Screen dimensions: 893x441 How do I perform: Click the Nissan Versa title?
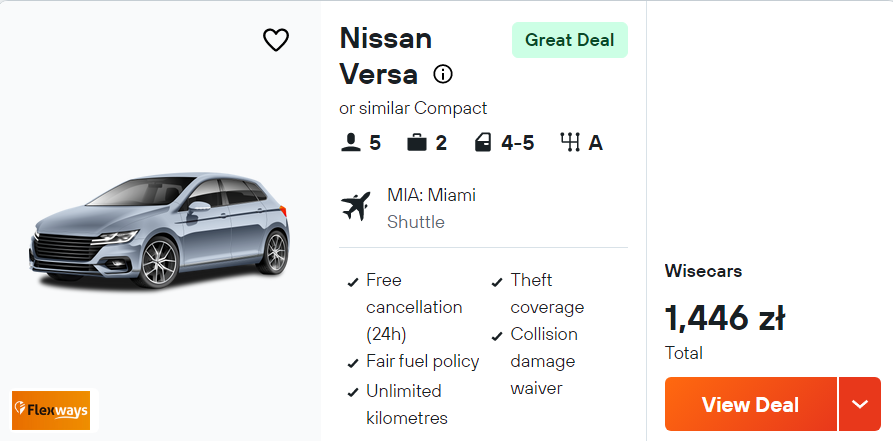tap(385, 56)
